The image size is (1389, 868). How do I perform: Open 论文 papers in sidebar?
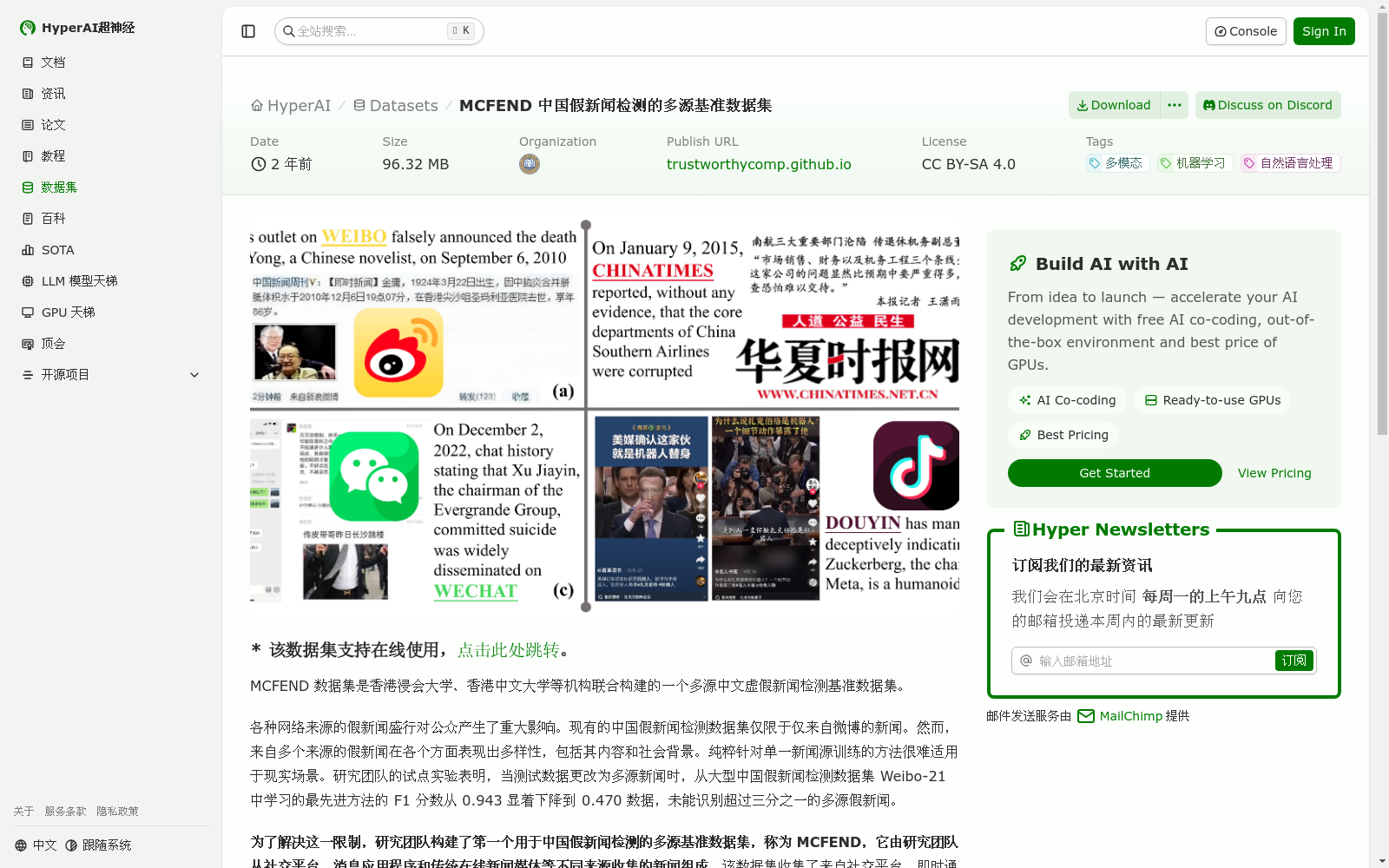click(x=111, y=125)
